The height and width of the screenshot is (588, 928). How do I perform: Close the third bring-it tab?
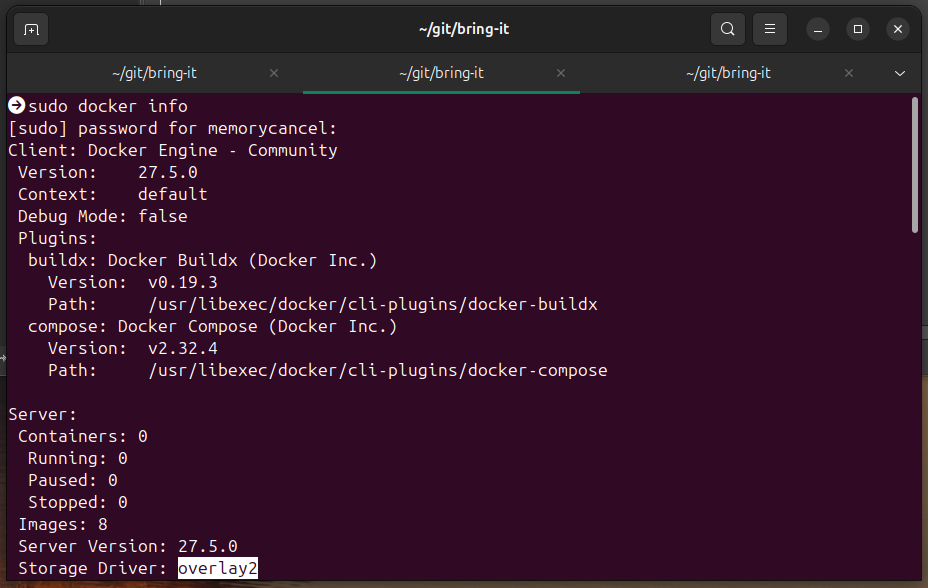(848, 73)
